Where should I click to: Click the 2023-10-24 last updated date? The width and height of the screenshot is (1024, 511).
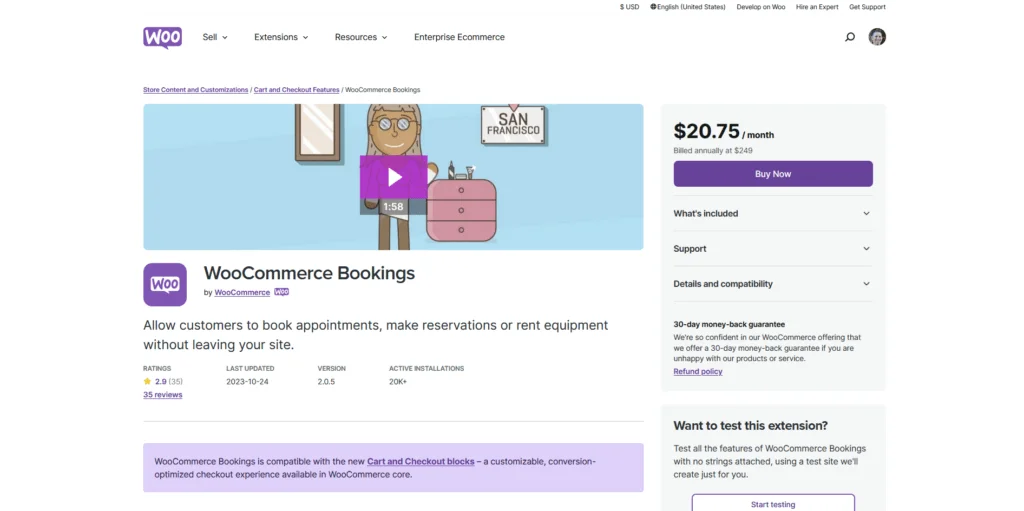[x=248, y=382]
